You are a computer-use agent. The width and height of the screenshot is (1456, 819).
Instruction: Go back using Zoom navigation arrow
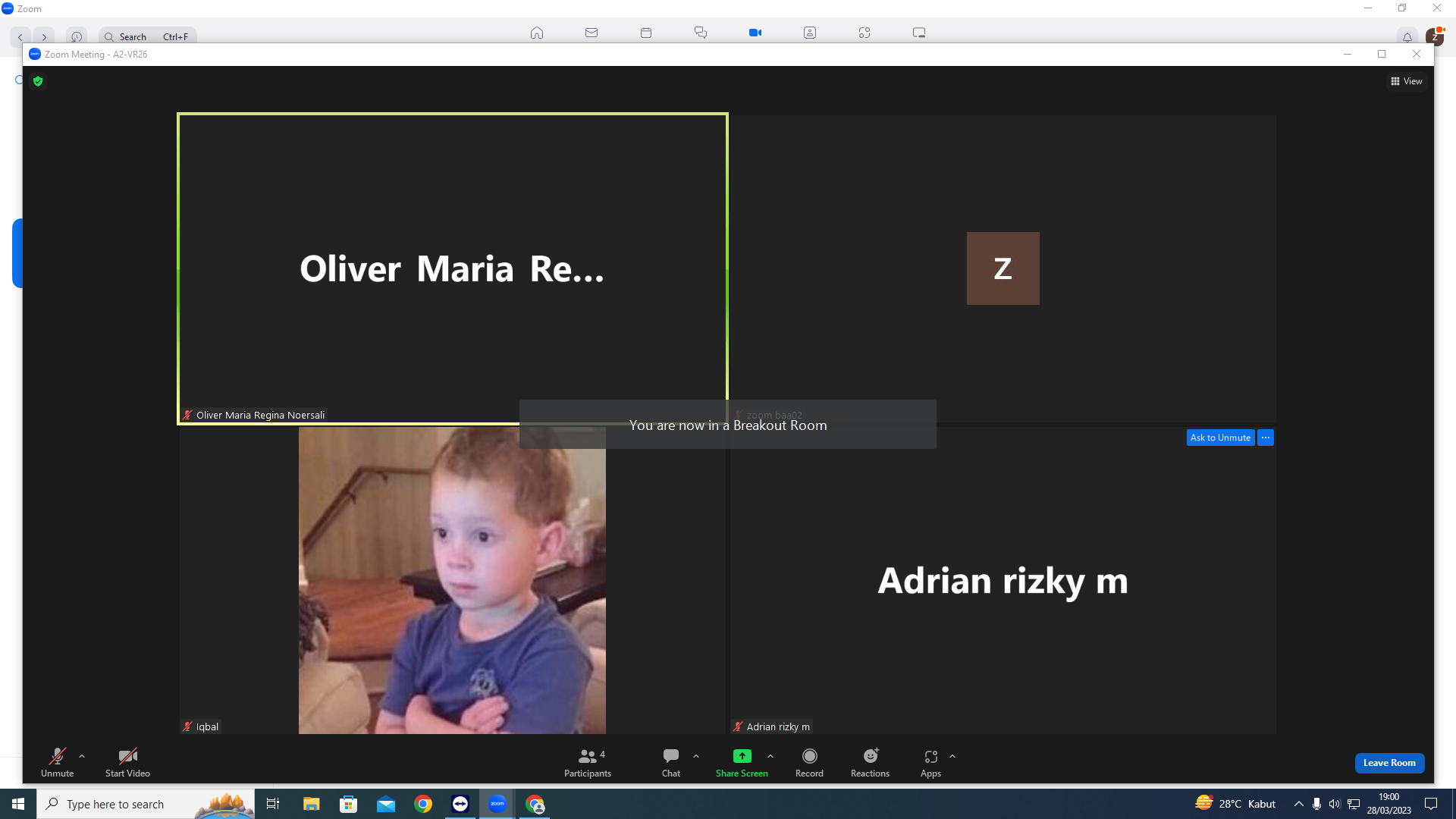pyautogui.click(x=20, y=36)
